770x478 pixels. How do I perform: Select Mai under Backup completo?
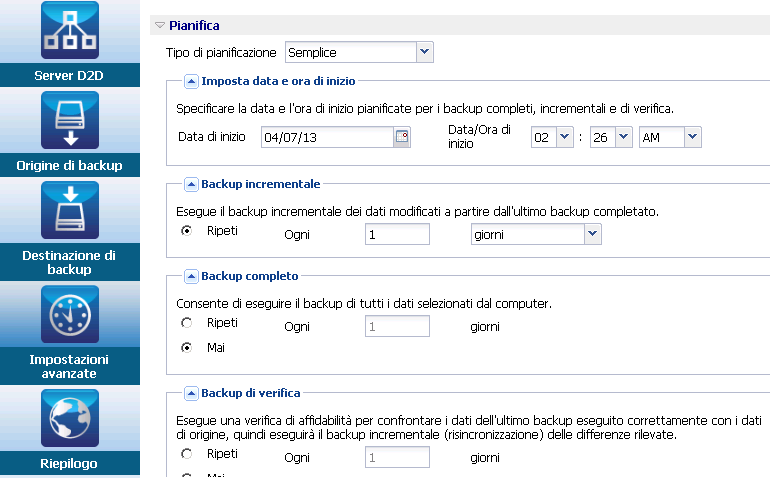186,348
